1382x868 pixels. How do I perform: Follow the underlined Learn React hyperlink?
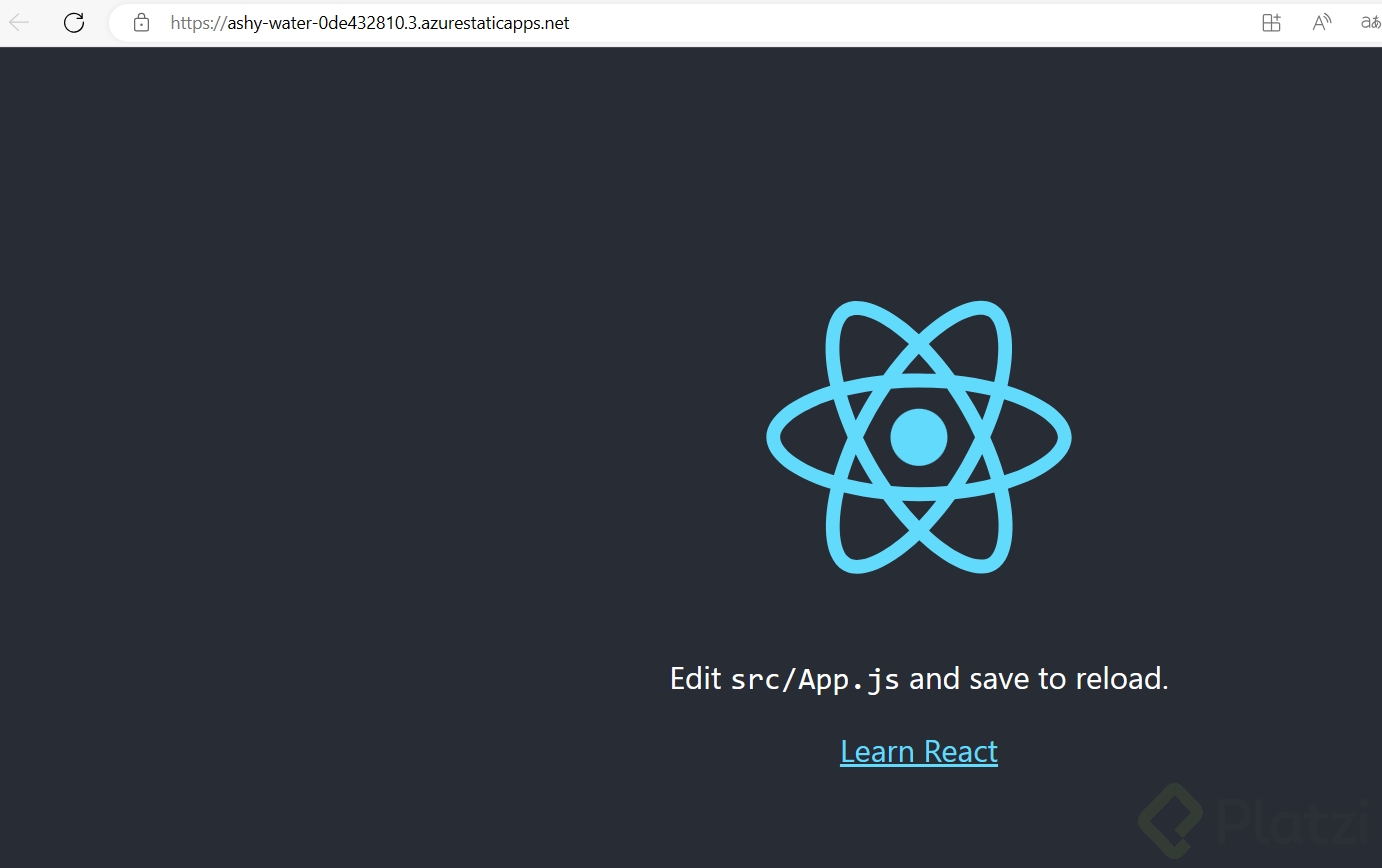click(x=918, y=751)
